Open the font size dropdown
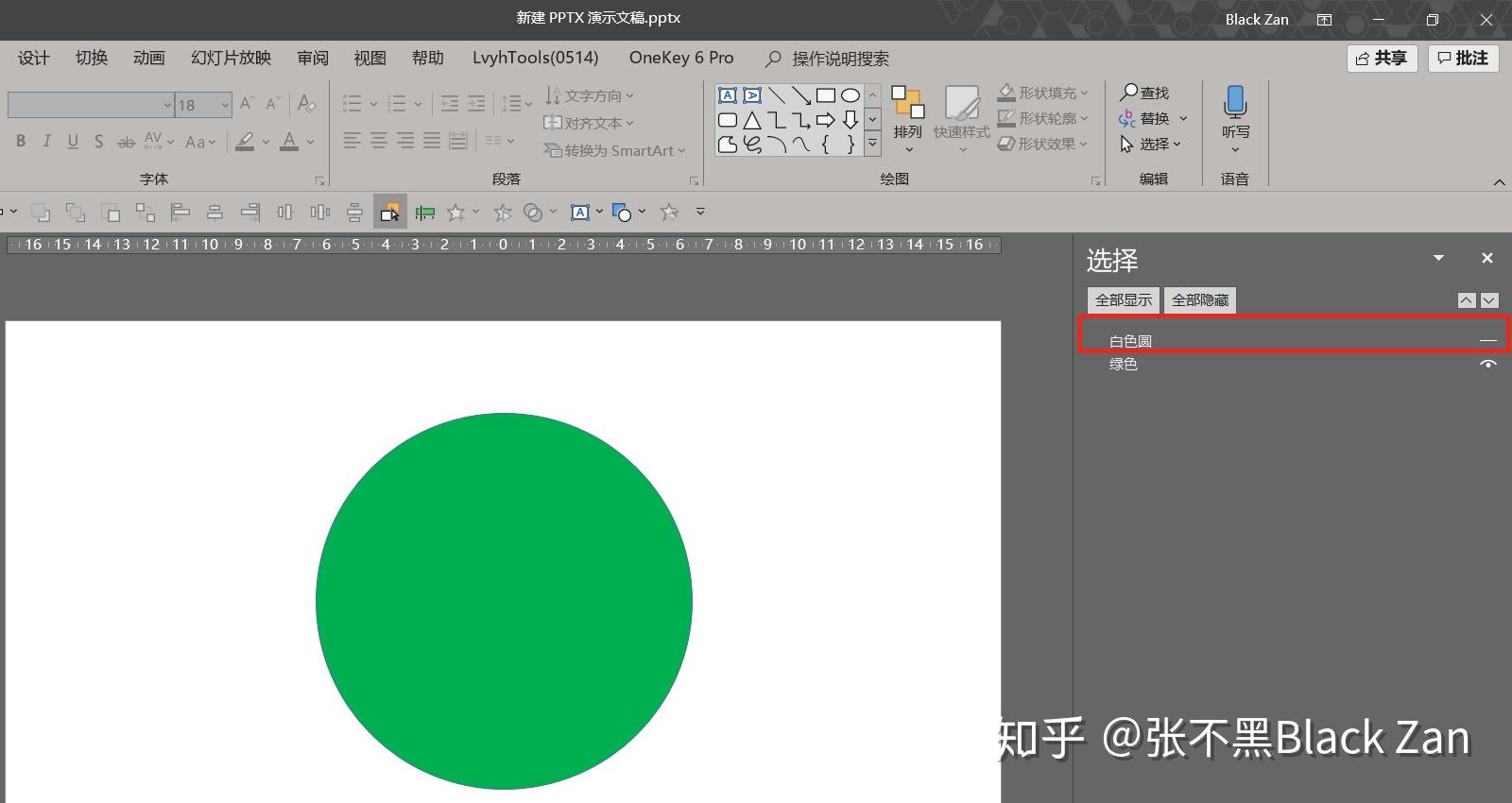This screenshot has width=1512, height=803. (x=225, y=105)
